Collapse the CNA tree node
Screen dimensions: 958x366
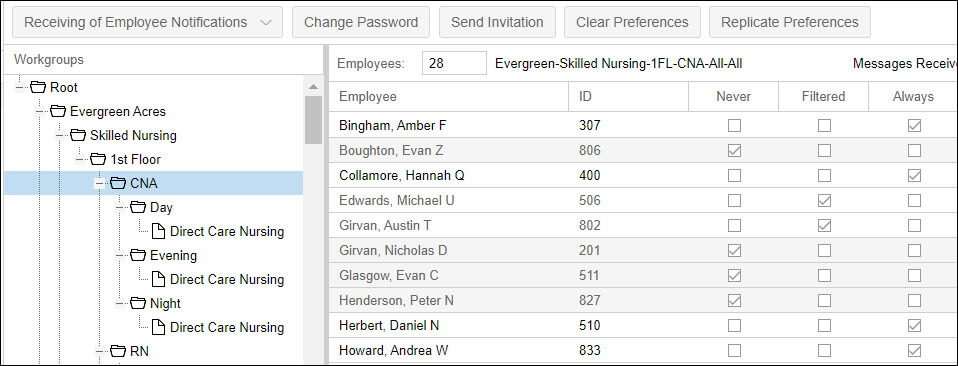coord(98,183)
